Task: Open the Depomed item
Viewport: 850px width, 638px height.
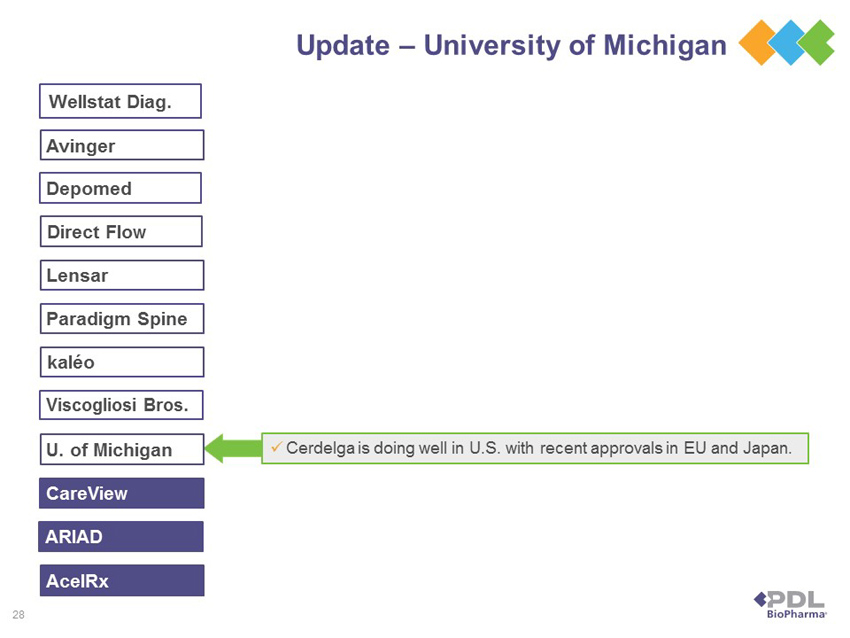Action: click(x=120, y=188)
